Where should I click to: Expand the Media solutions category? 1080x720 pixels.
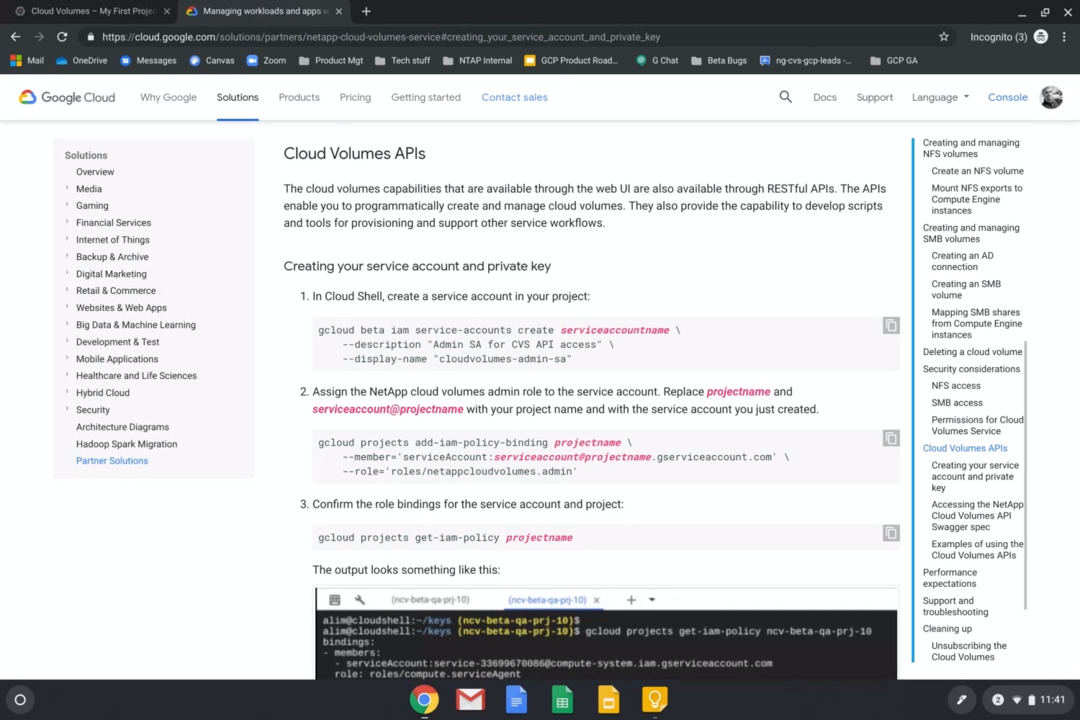(68, 189)
